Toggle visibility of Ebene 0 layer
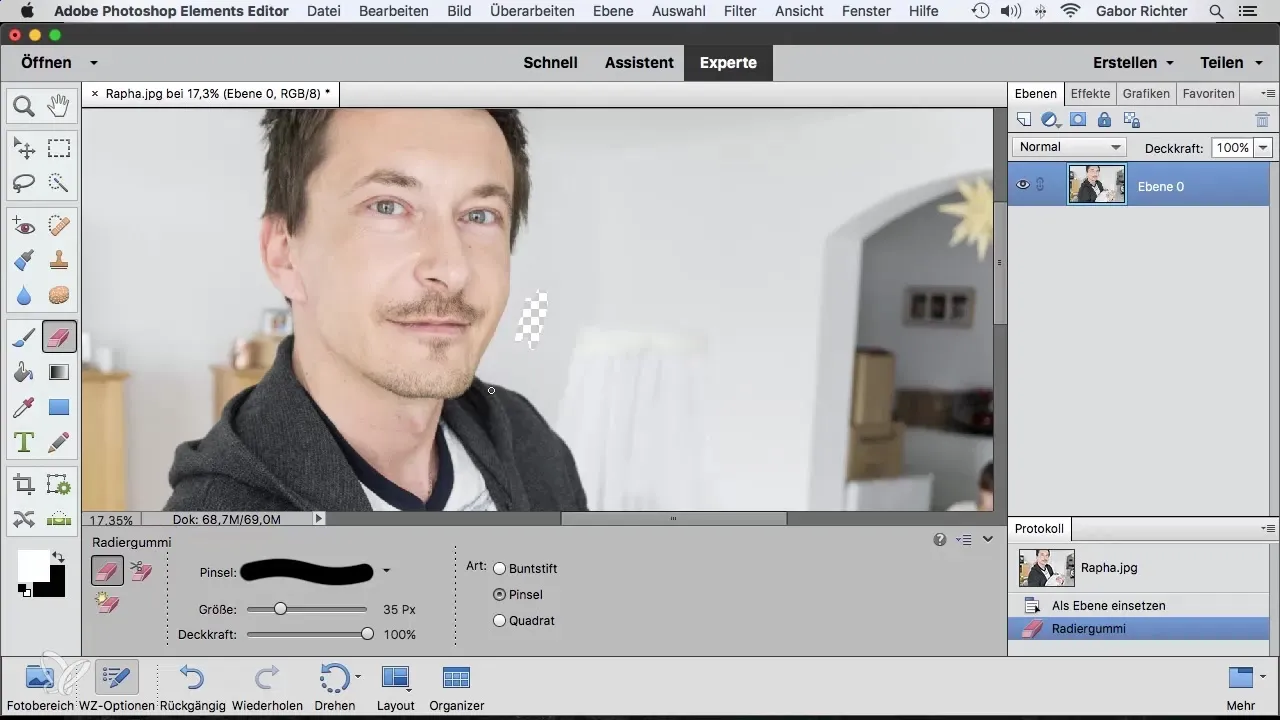Image resolution: width=1280 pixels, height=720 pixels. pyautogui.click(x=1022, y=185)
